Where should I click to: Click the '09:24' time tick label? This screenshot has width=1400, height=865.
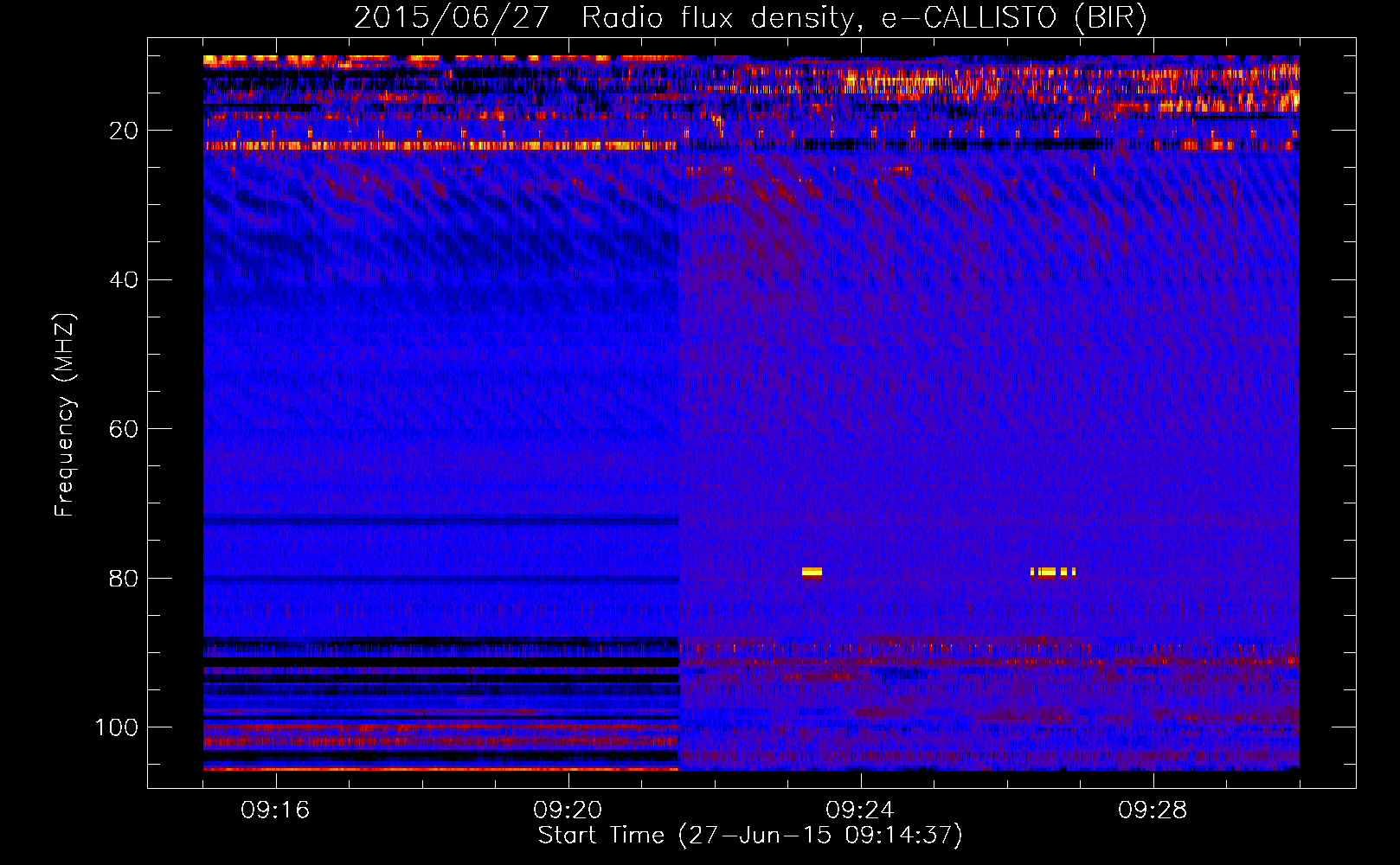point(860,811)
